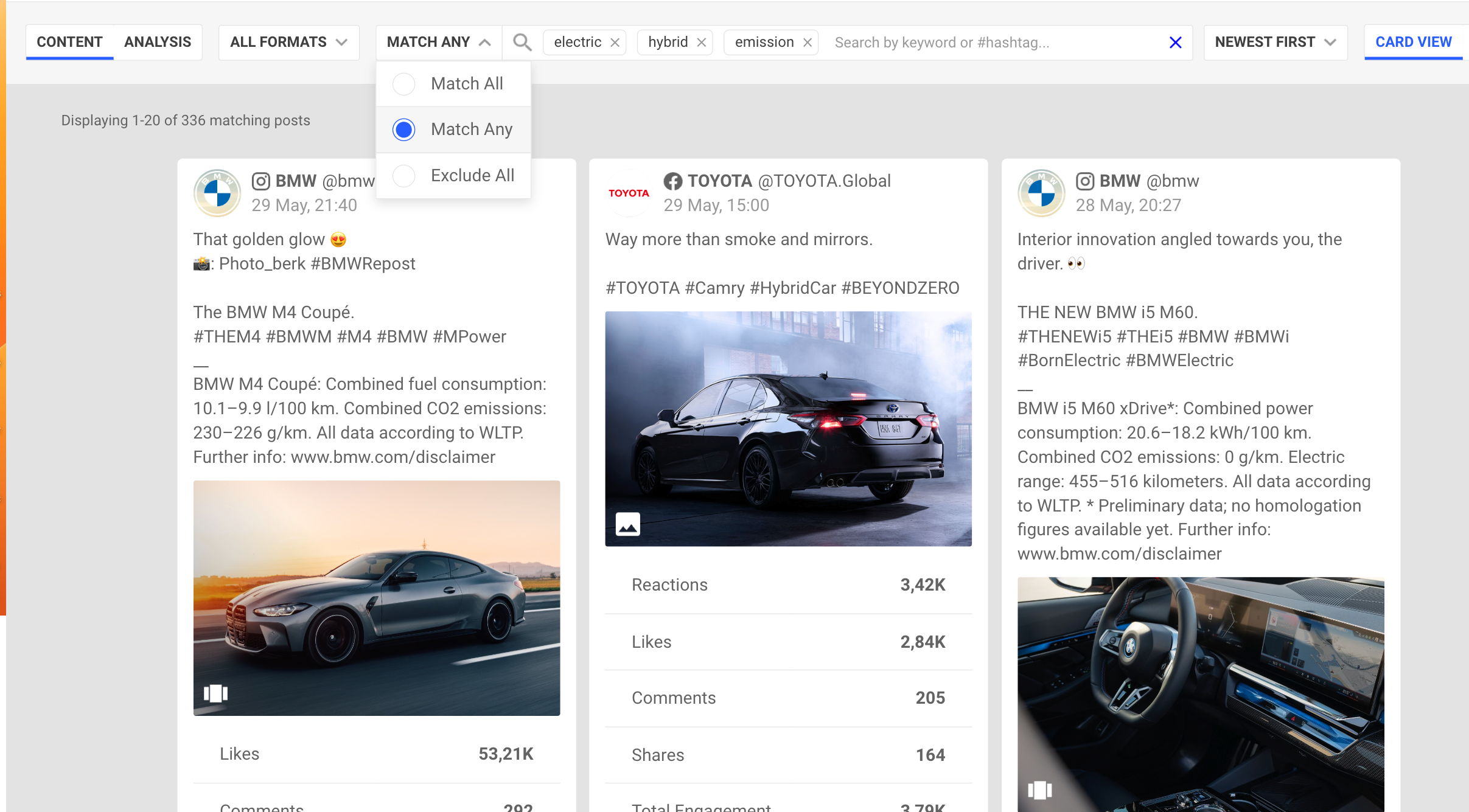Click the Shares 164 row
1469x812 pixels.
[x=788, y=755]
